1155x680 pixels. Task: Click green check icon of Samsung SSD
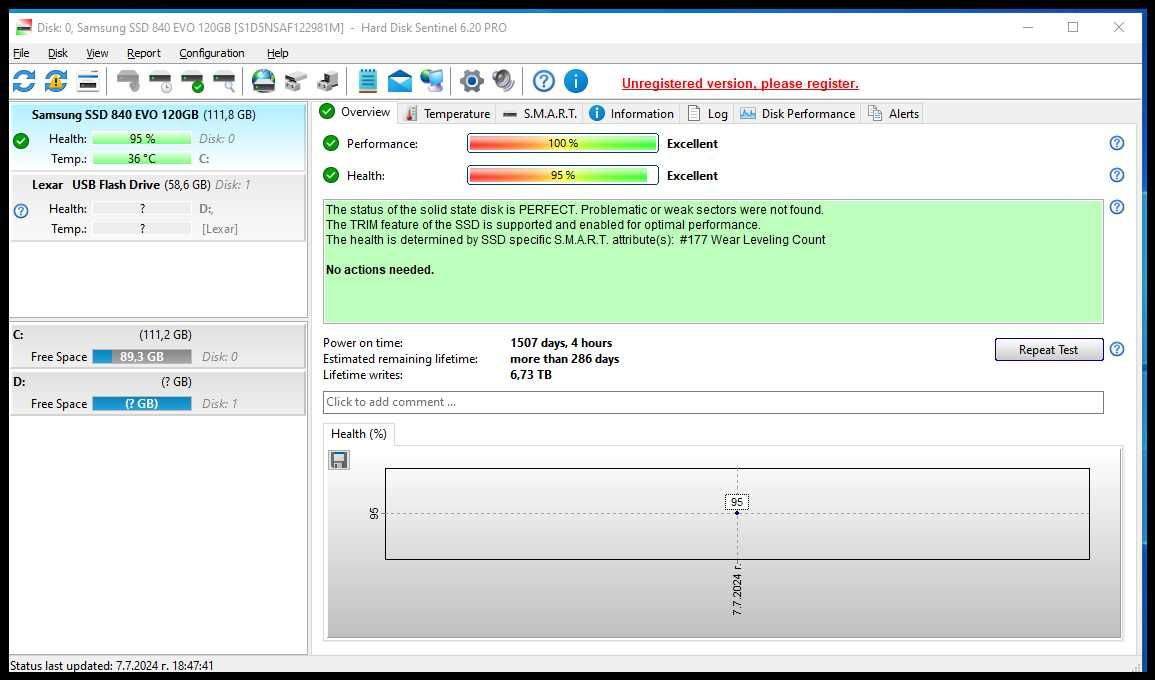coord(21,141)
